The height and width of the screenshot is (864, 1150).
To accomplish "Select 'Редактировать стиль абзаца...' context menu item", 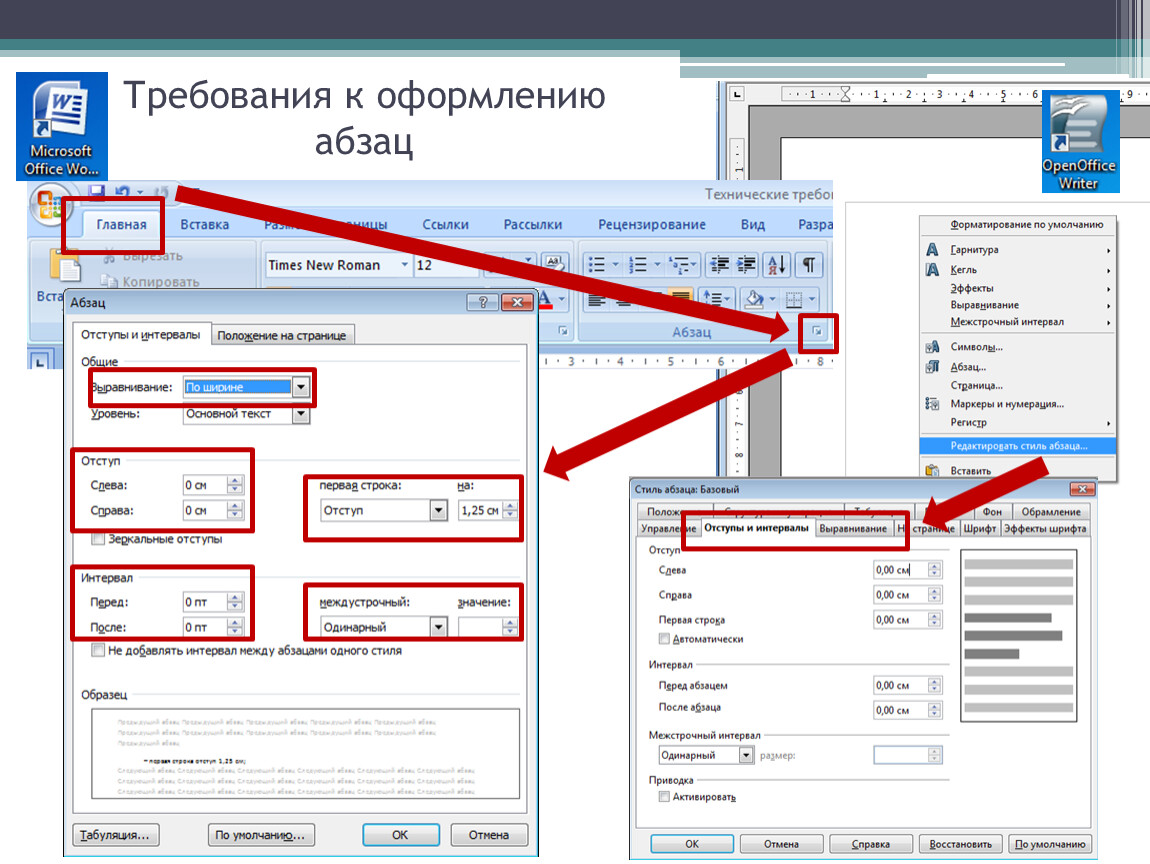I will coord(1018,446).
